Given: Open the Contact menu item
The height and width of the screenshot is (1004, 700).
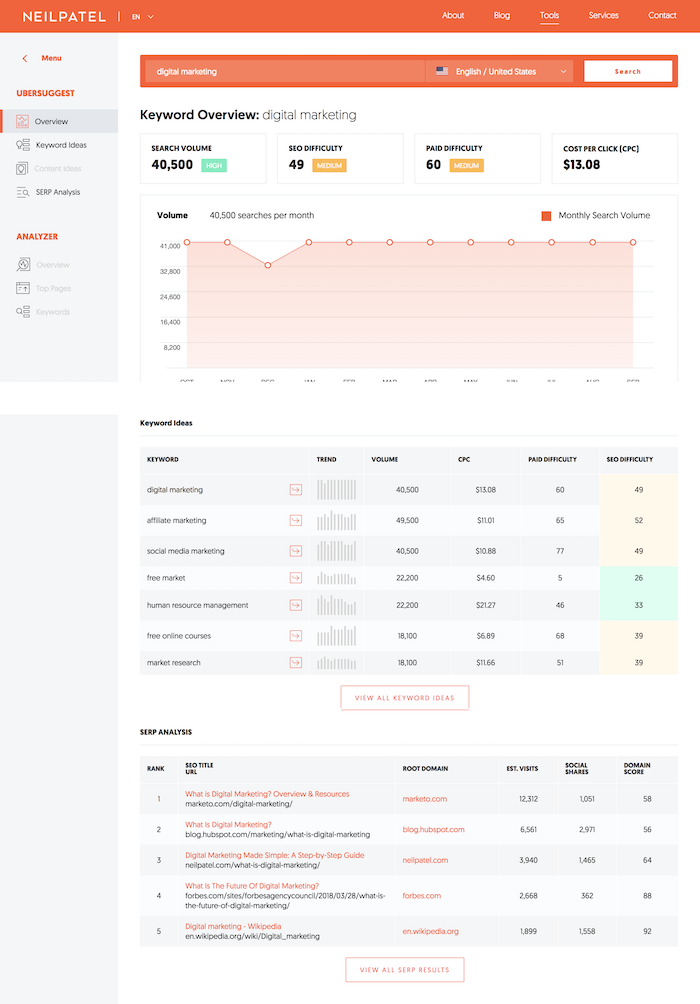Looking at the screenshot, I should point(662,15).
